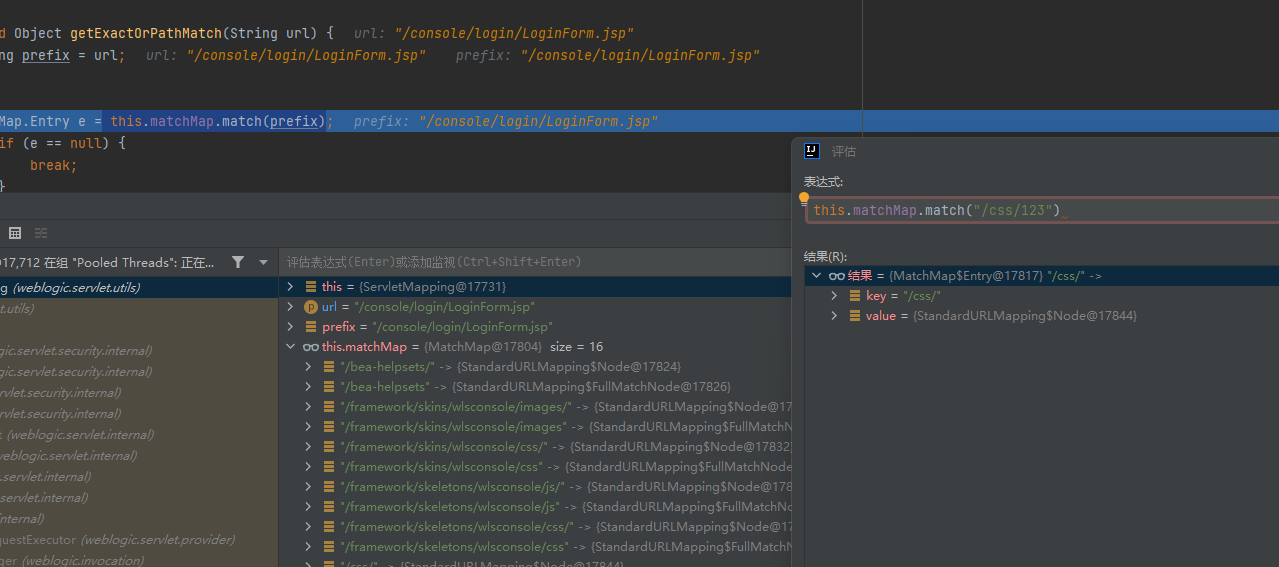
Task: Expand the url variable node
Action: [x=291, y=307]
